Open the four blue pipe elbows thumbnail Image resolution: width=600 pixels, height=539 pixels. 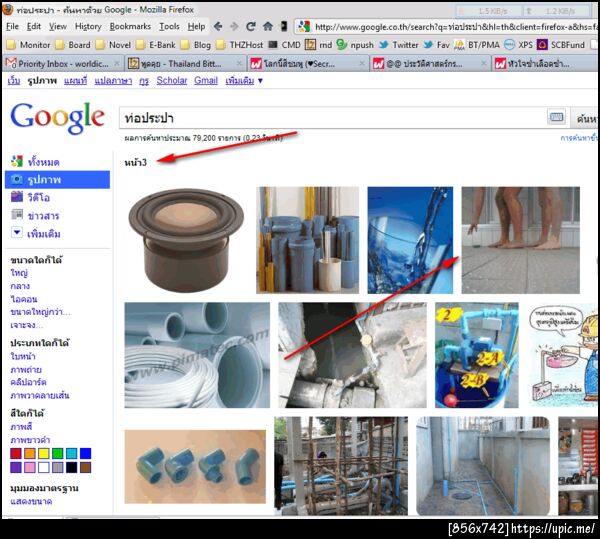coord(195,466)
